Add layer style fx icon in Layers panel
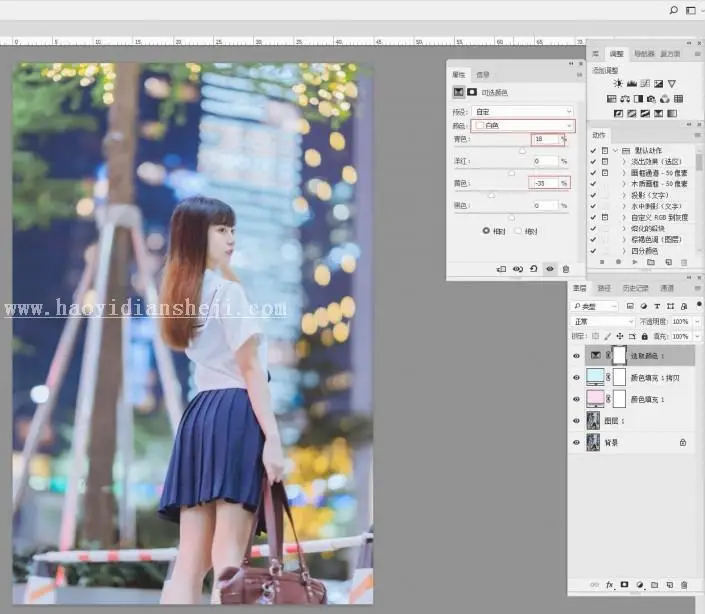The image size is (705, 614). [610, 584]
